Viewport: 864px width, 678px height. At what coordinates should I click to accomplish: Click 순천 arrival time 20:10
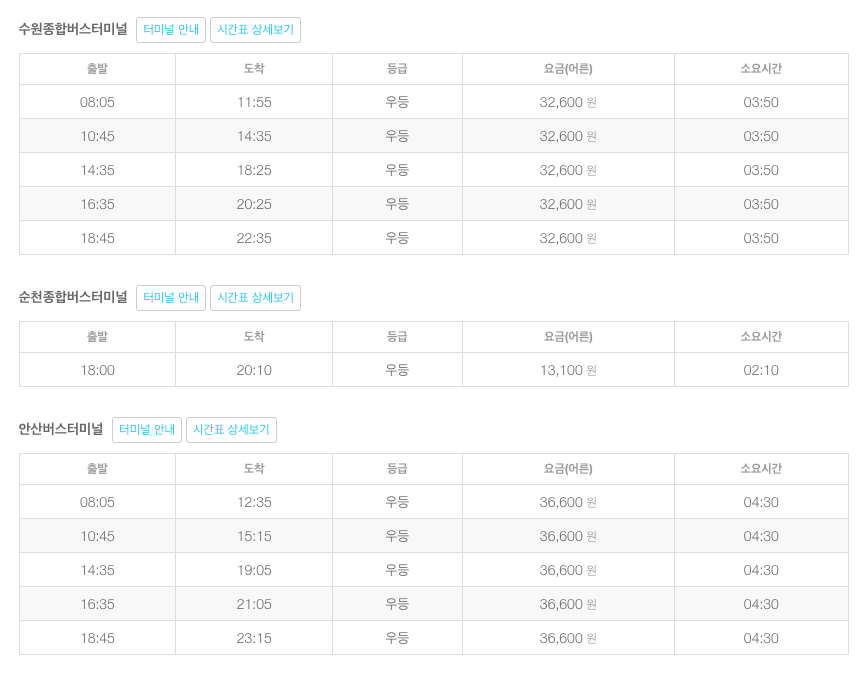[254, 370]
